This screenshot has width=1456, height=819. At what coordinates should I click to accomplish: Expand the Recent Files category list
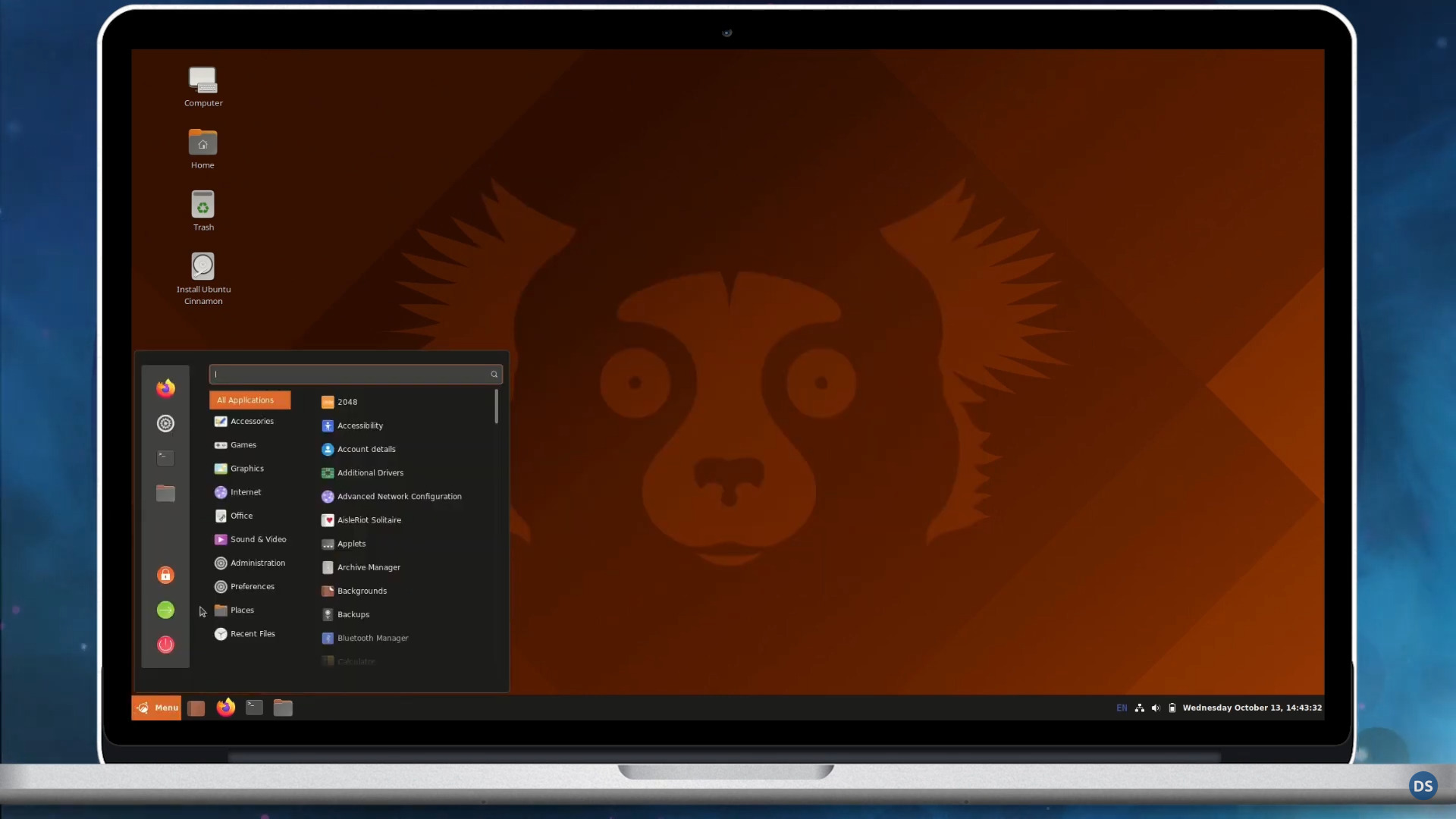tap(253, 633)
